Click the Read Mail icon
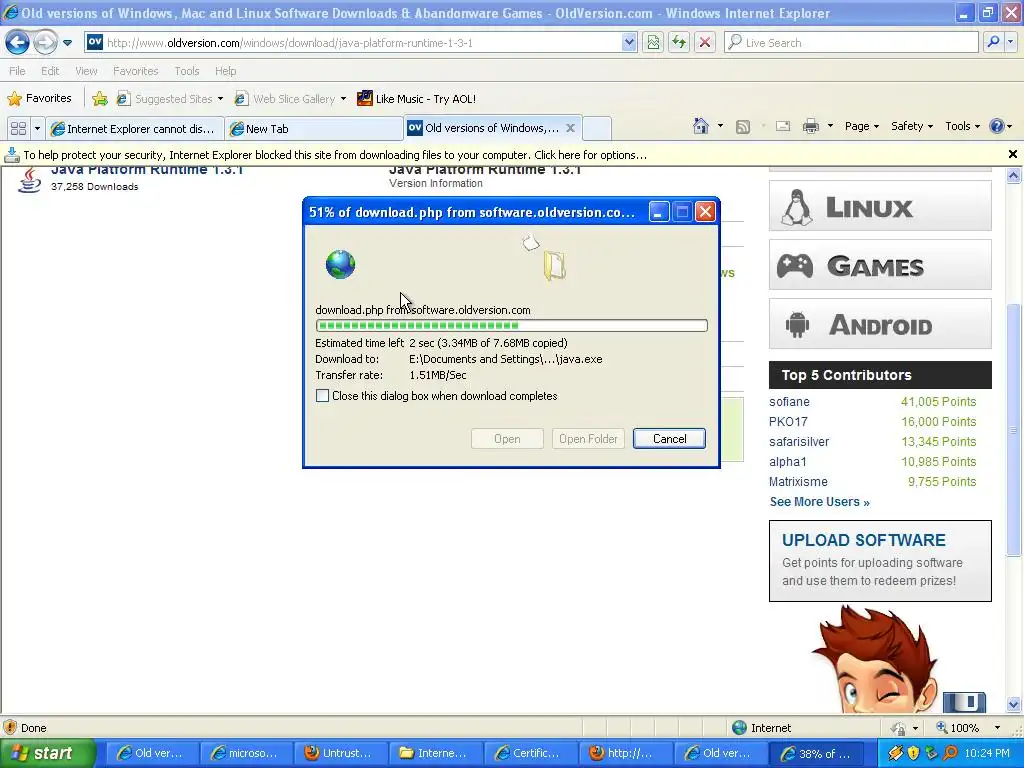The height and width of the screenshot is (768, 1024). pos(783,127)
